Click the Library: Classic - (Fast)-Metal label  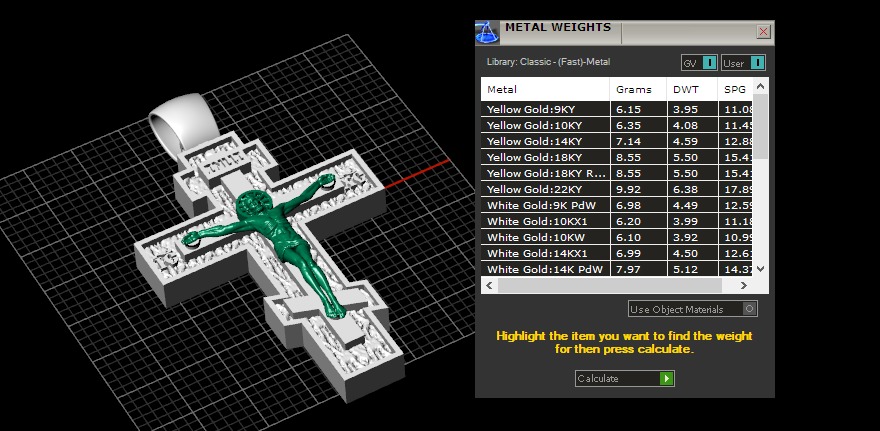[x=548, y=62]
